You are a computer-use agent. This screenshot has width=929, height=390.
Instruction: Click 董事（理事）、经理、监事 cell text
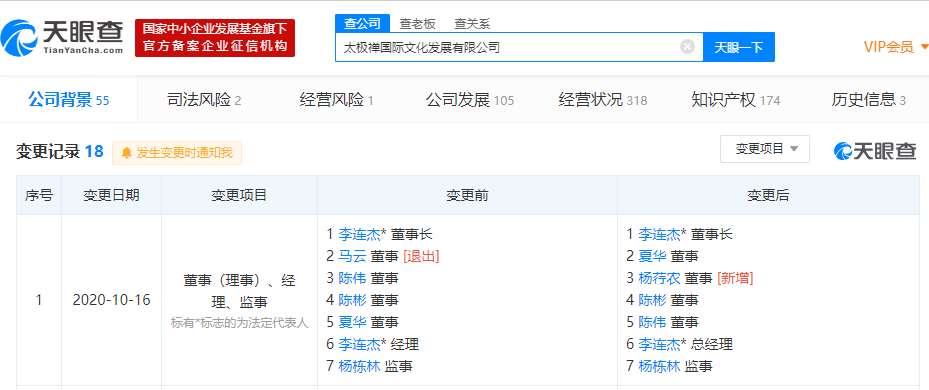click(x=239, y=292)
